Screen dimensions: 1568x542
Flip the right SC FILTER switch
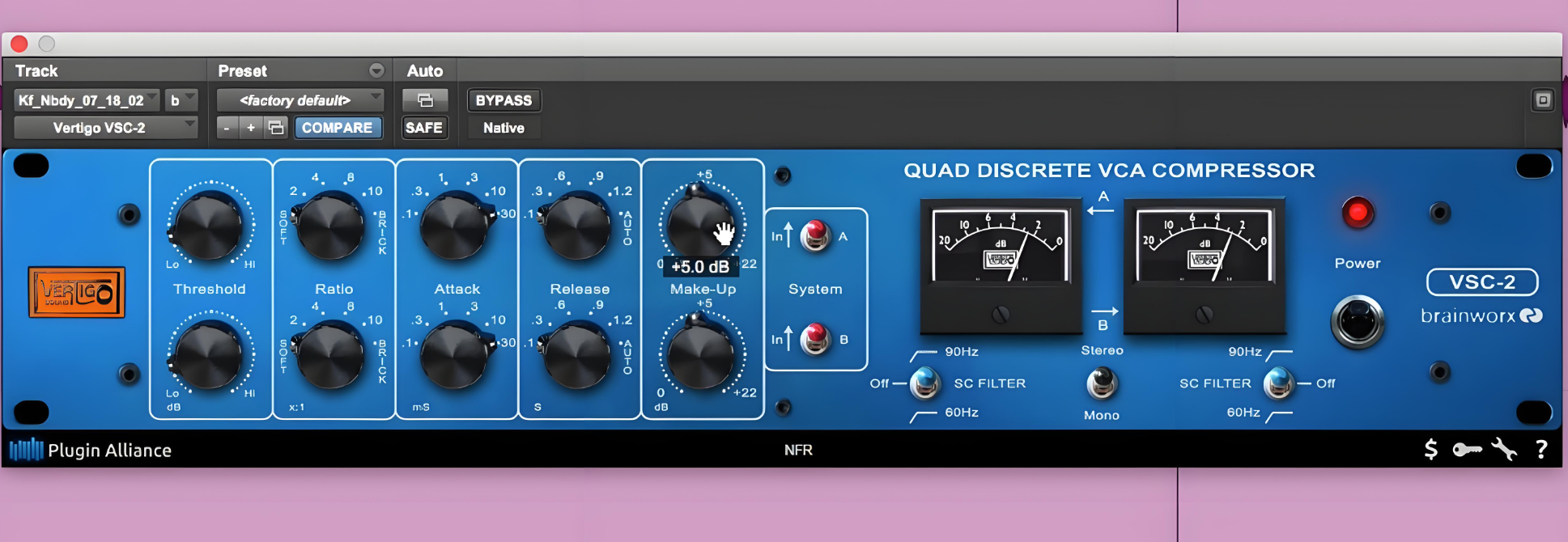1279,383
